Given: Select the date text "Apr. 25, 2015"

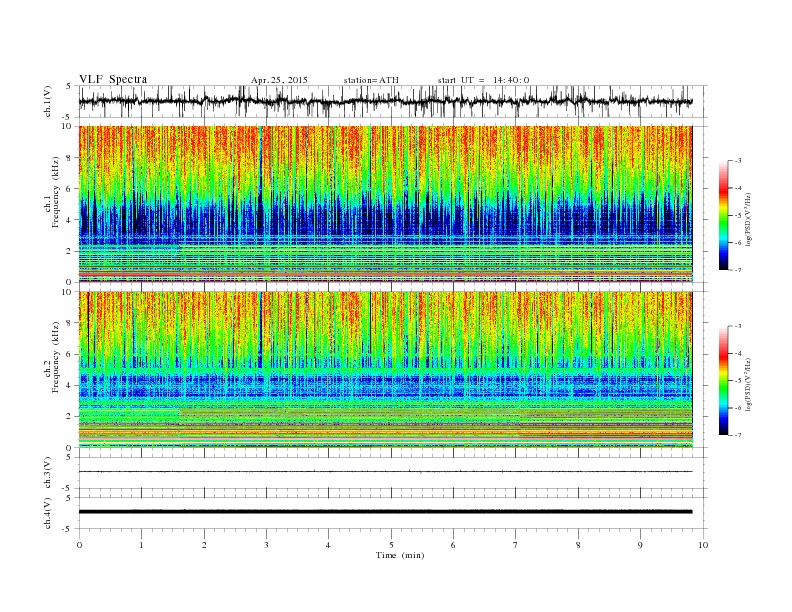Looking at the screenshot, I should [279, 80].
